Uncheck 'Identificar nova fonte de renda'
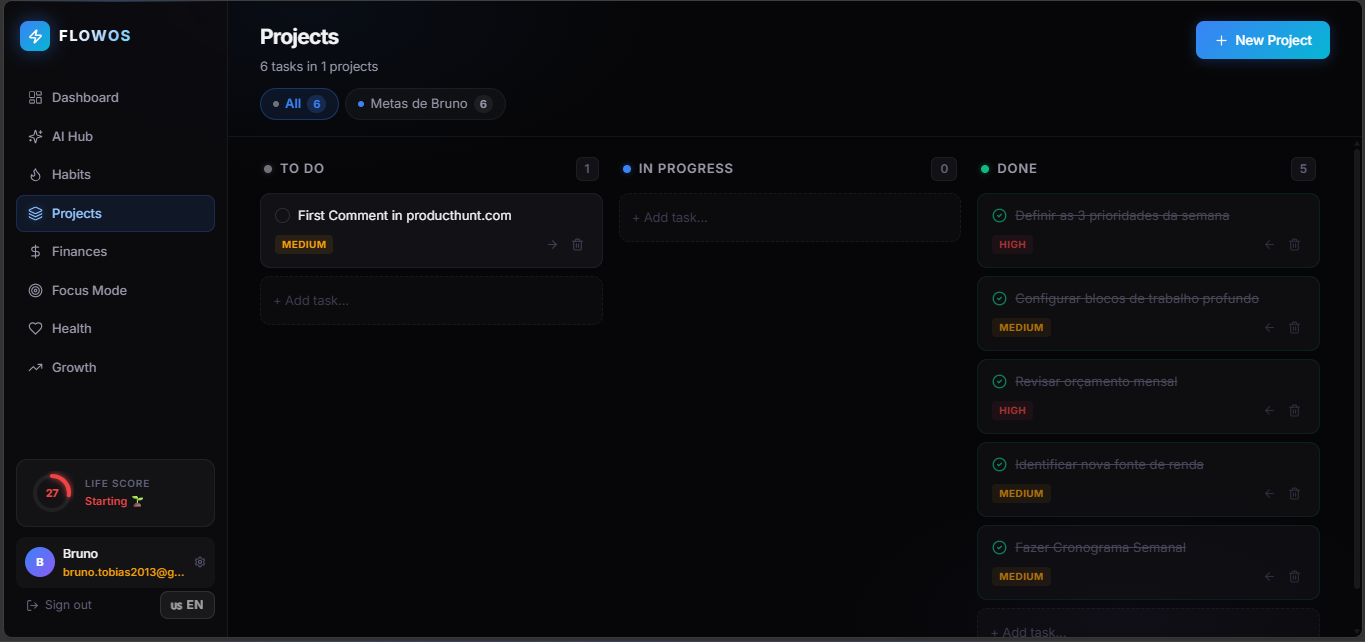 coord(999,465)
